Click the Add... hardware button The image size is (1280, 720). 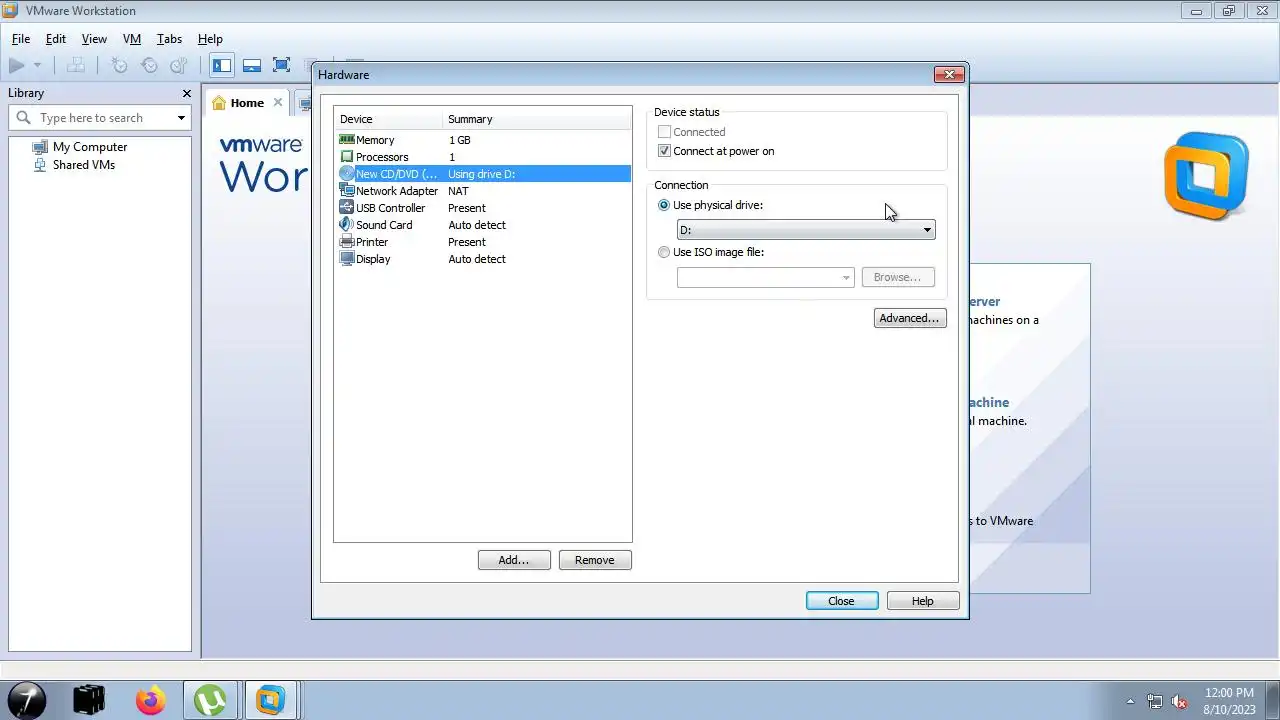pos(514,560)
